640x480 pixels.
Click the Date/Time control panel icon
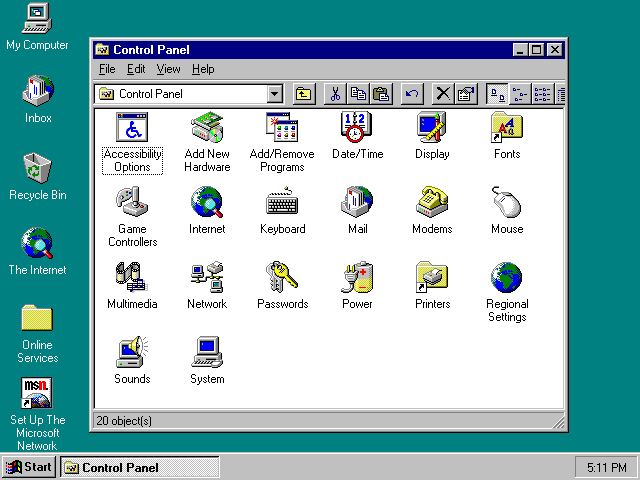[x=357, y=127]
